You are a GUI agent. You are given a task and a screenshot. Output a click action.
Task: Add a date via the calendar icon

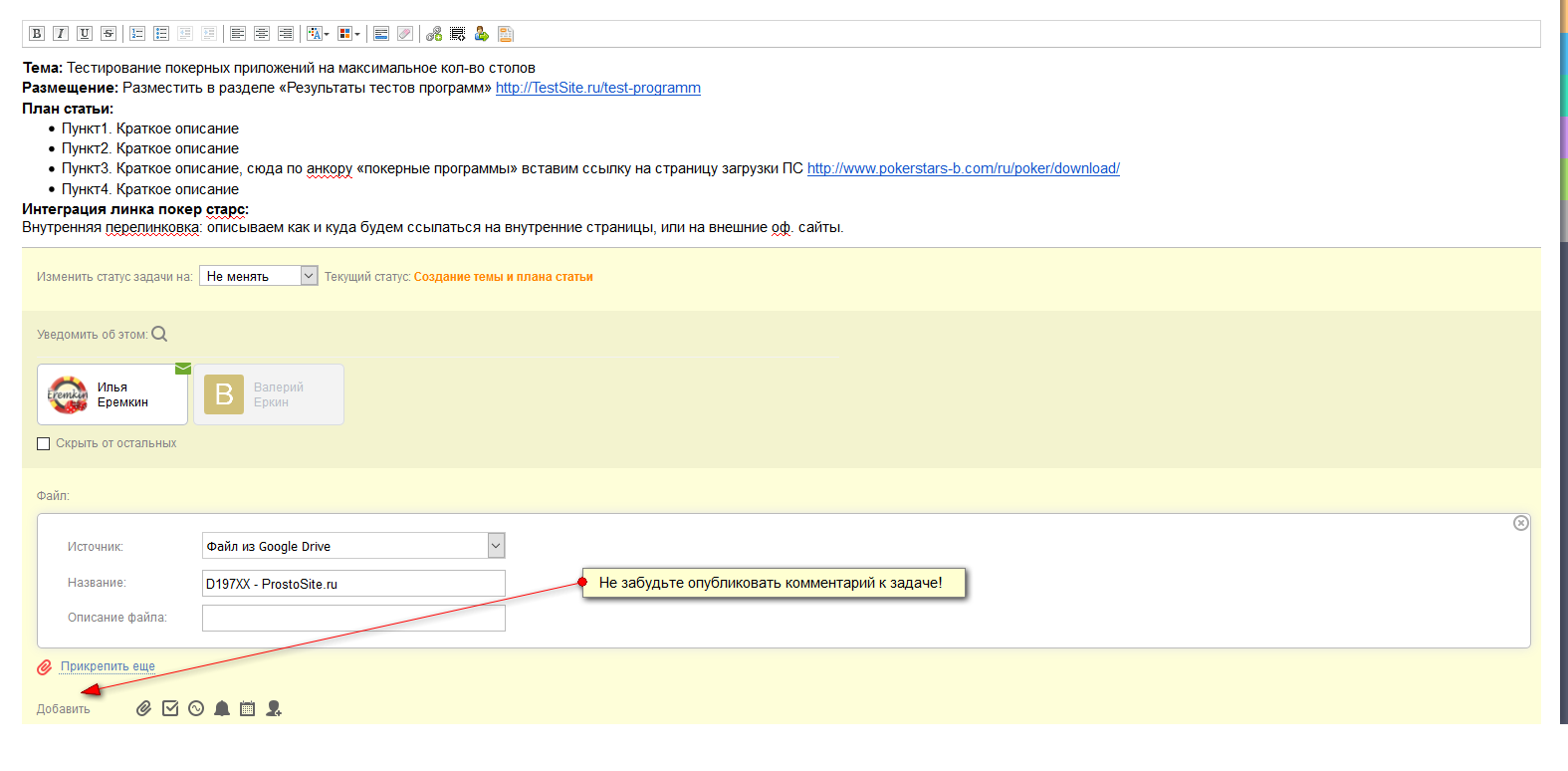(x=248, y=708)
